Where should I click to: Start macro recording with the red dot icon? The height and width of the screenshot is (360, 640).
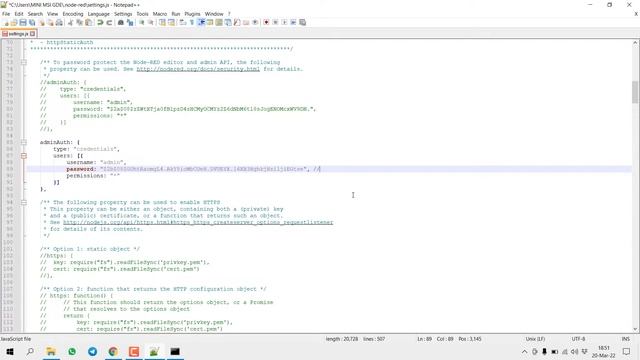pos(266,22)
